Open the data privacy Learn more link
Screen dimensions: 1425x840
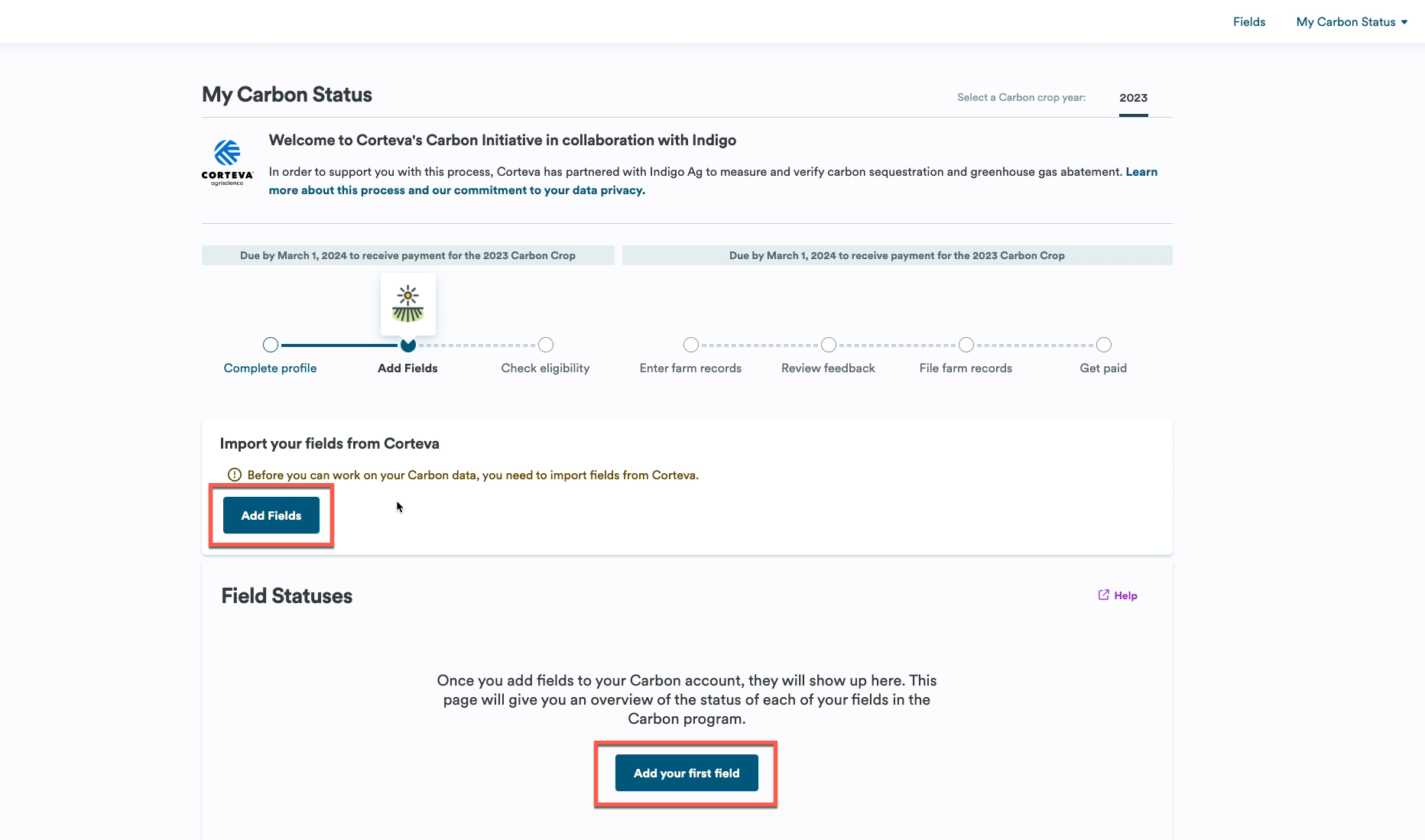[456, 190]
